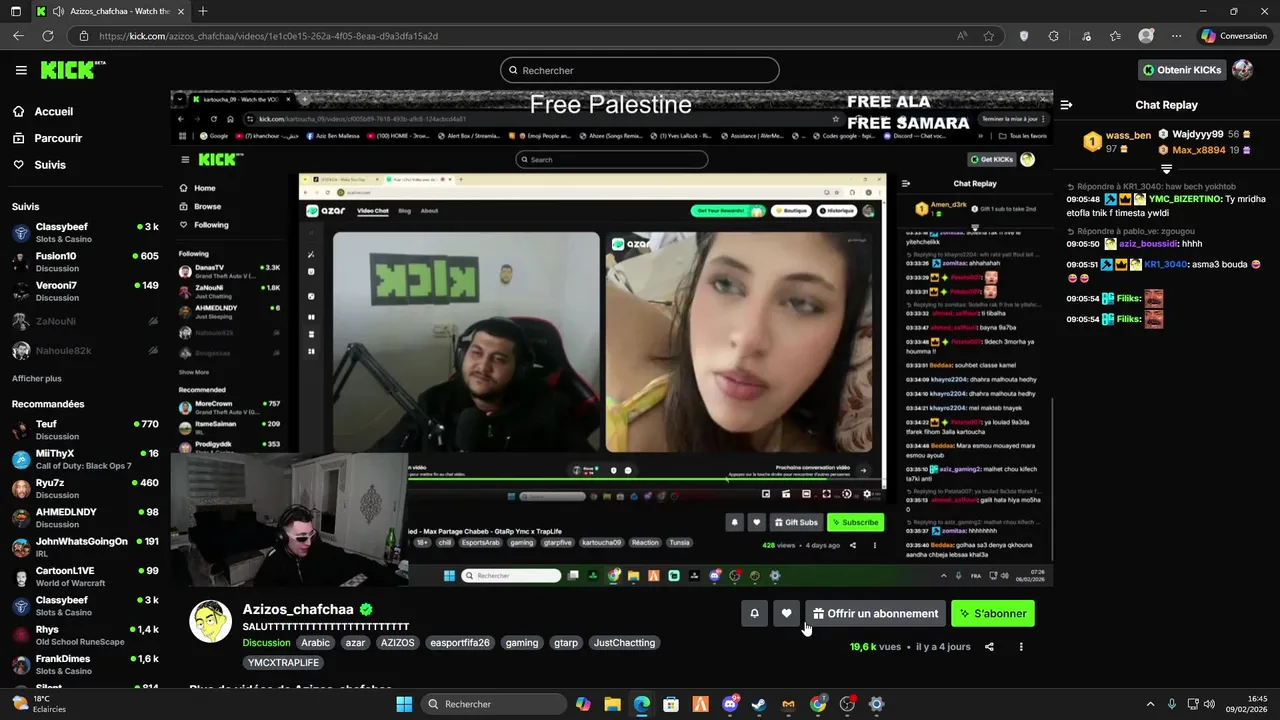Image resolution: width=1280 pixels, height=720 pixels.
Task: Open the Edge profile icon
Action: pyautogui.click(x=1146, y=36)
